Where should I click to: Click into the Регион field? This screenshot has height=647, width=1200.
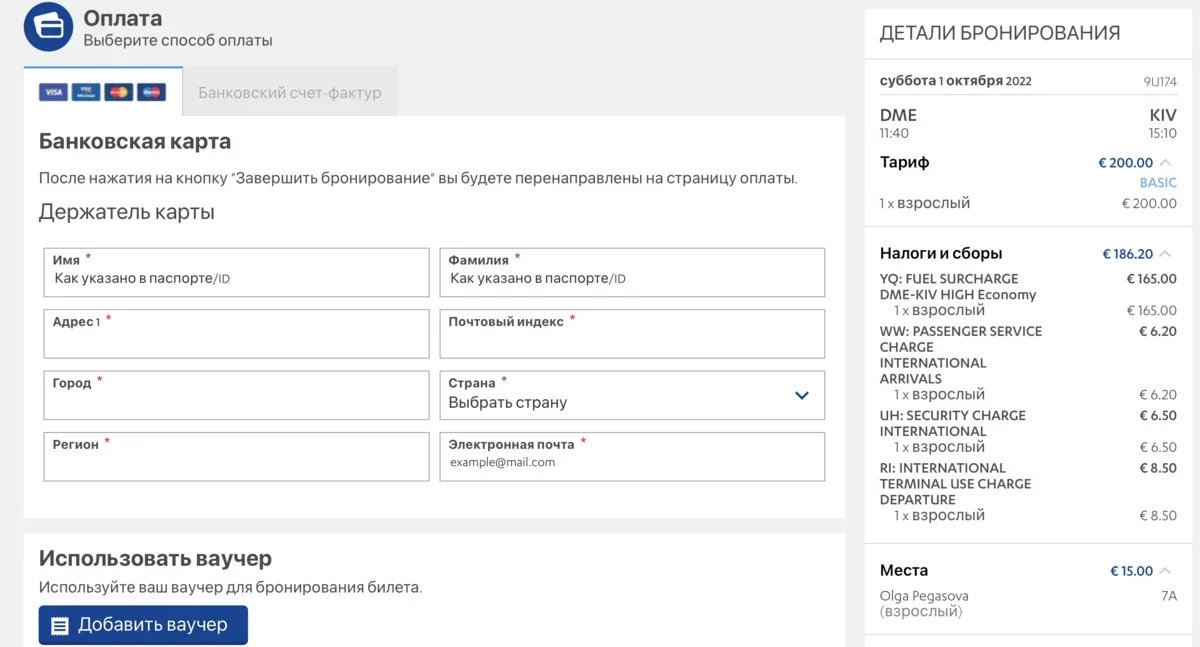(x=236, y=464)
